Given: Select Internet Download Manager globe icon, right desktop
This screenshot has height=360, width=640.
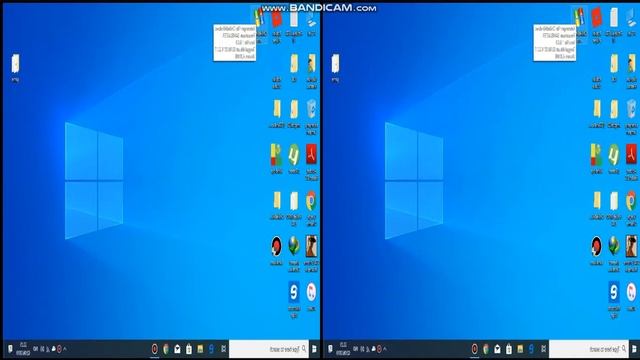Looking at the screenshot, I should 614,246.
